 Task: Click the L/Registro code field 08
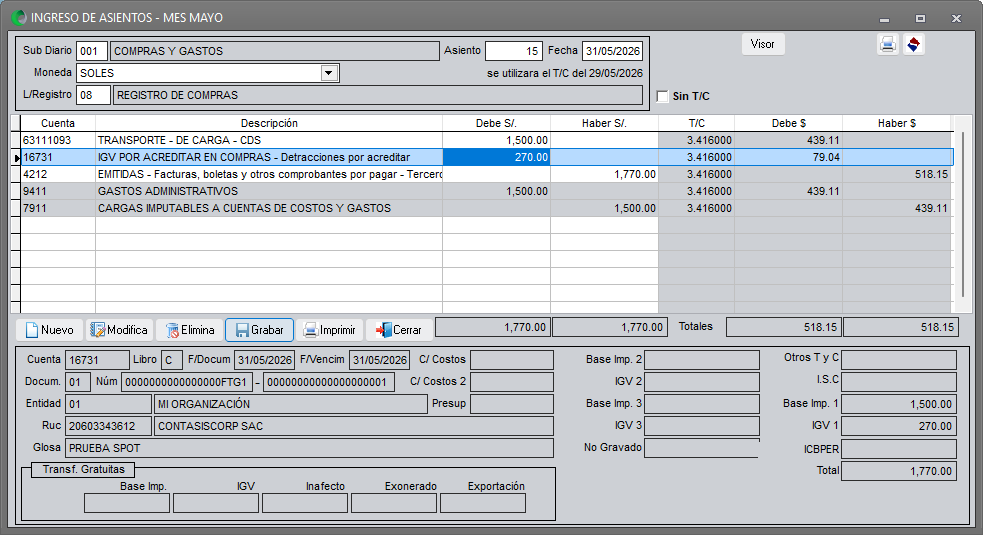pos(93,95)
